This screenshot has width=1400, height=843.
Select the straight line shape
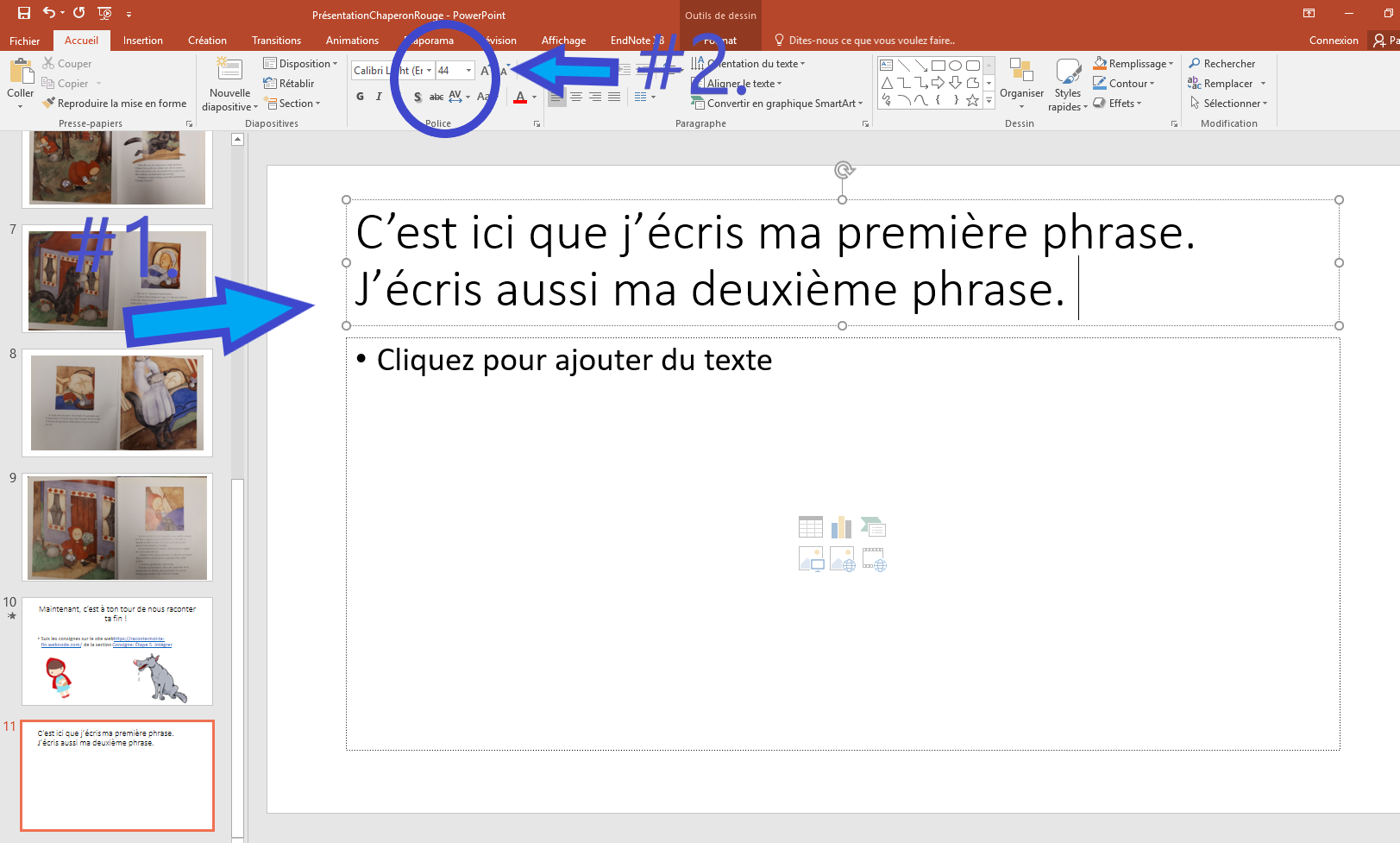click(904, 66)
